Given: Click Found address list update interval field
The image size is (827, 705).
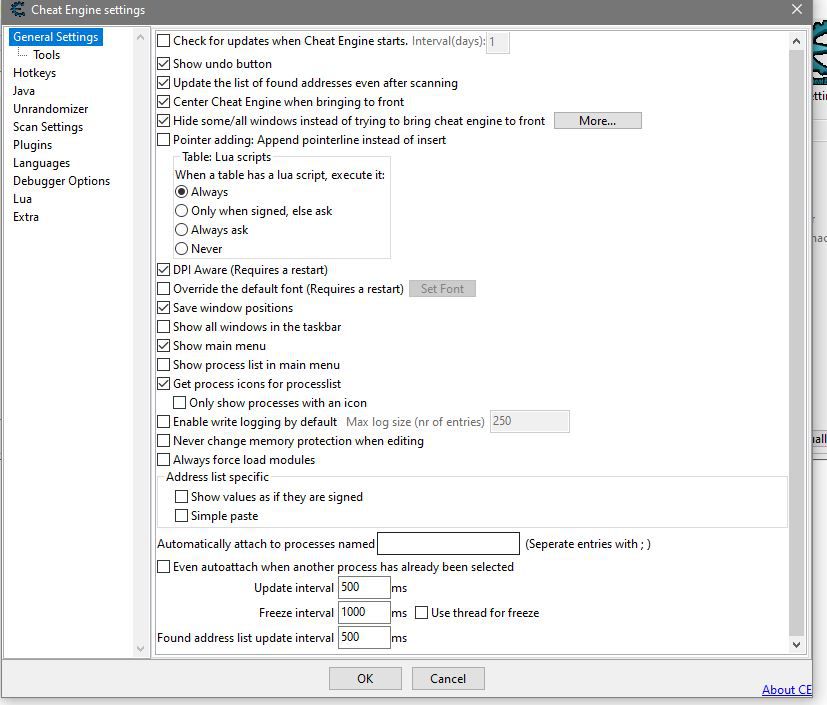Looking at the screenshot, I should tap(364, 638).
